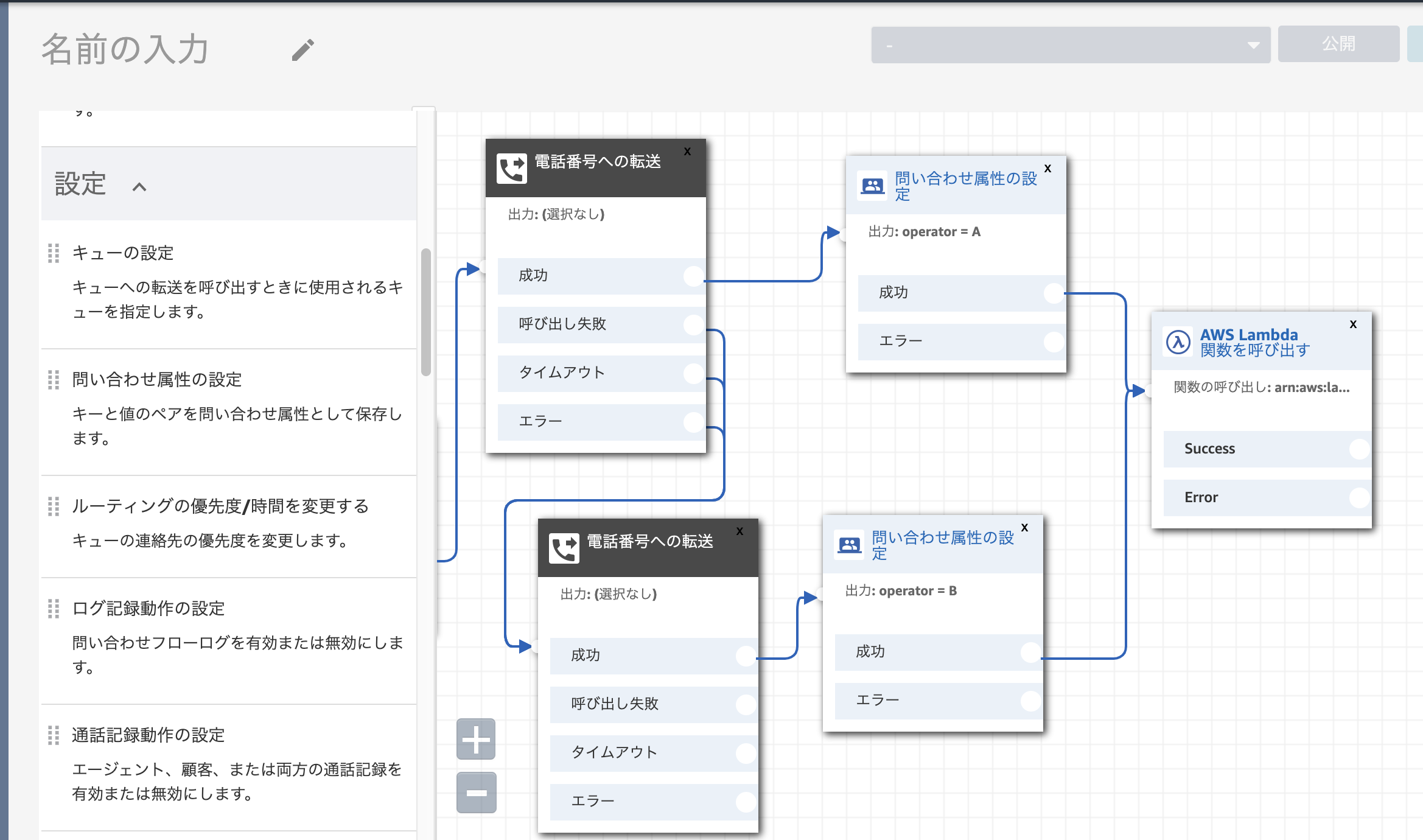Click the contact attributes icon on the operator = B block

pos(850,544)
